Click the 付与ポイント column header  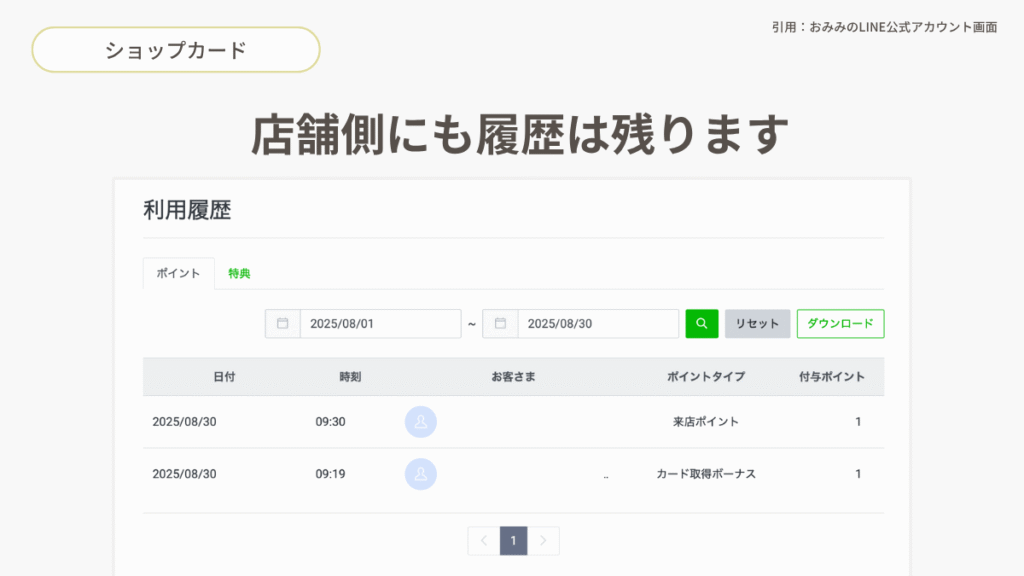pos(832,377)
